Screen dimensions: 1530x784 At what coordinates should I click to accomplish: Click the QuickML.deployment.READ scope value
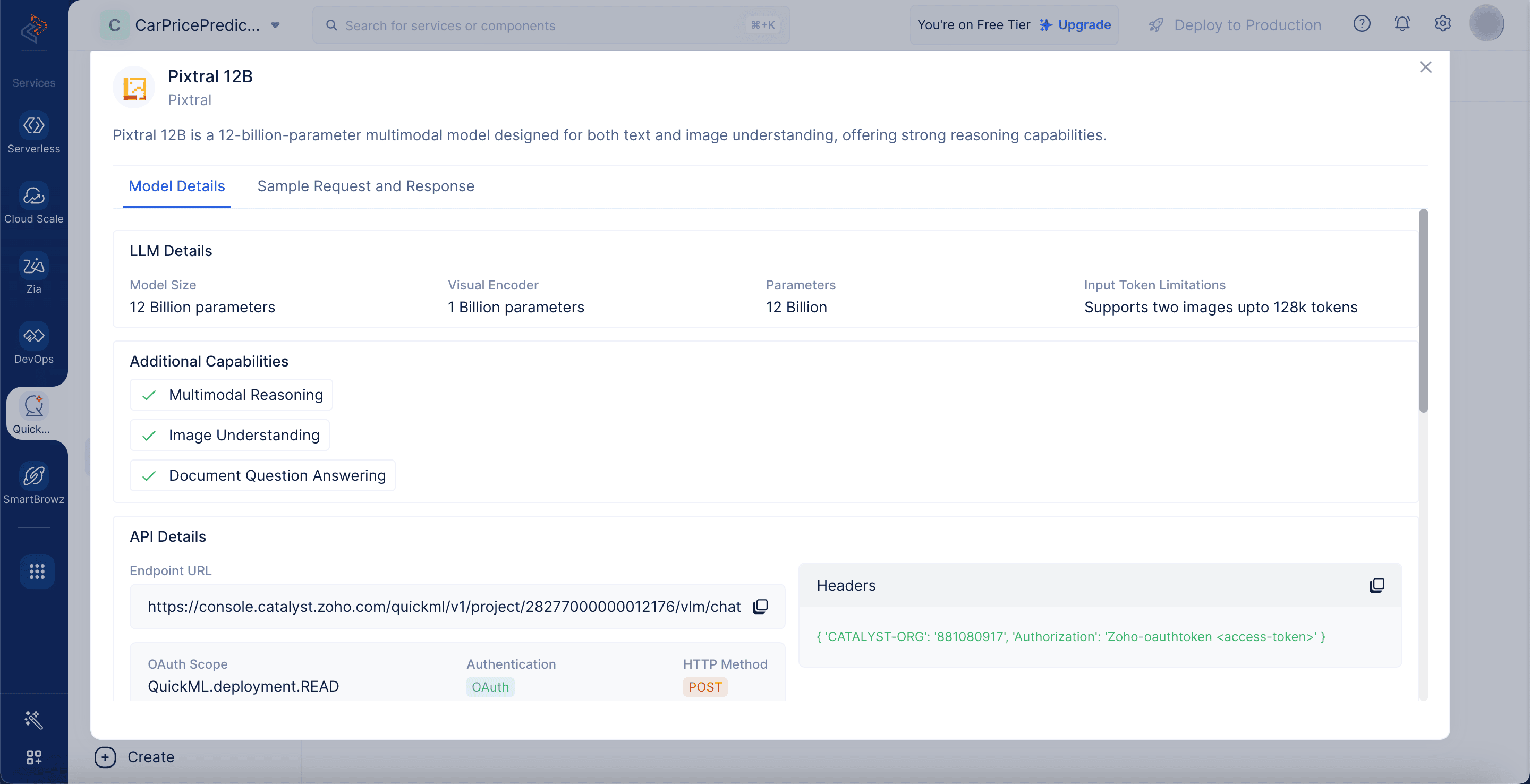click(x=243, y=686)
